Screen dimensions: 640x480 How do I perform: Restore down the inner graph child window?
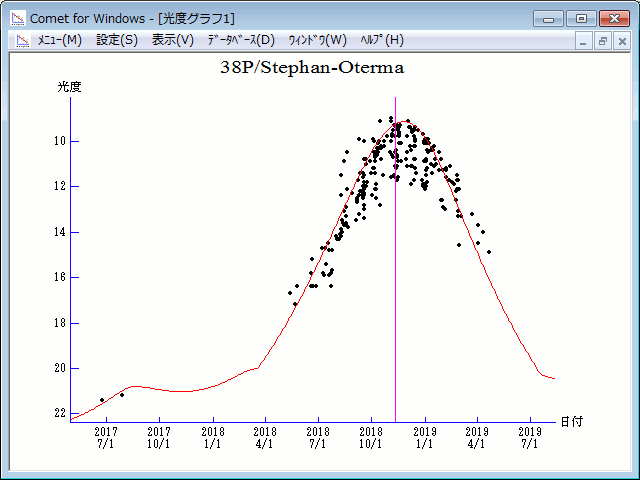[x=603, y=41]
